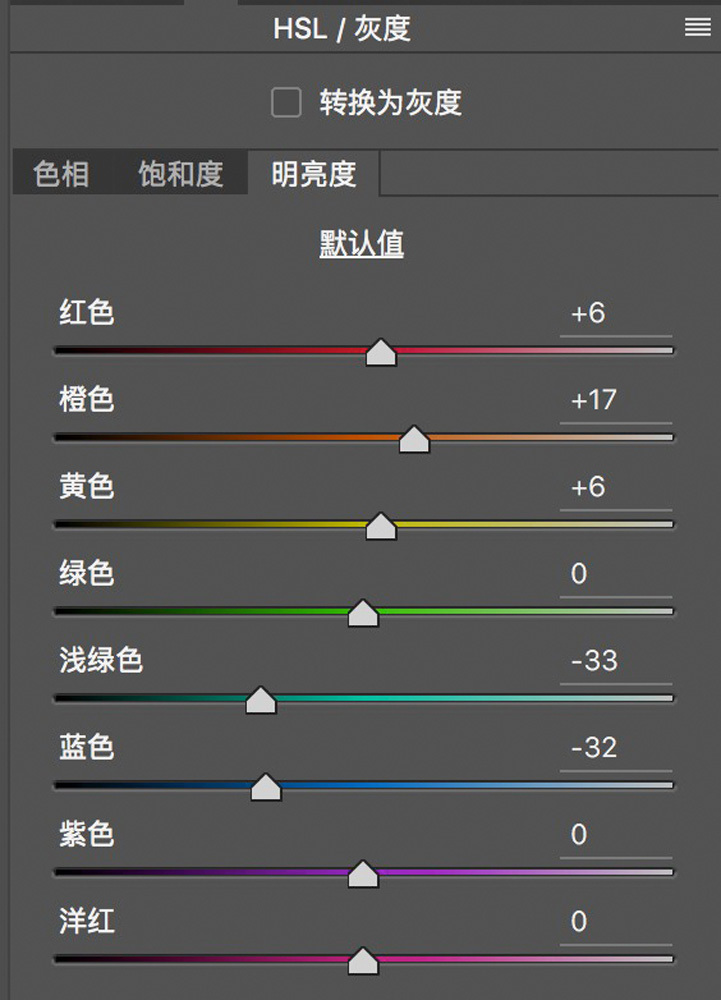Click the 蓝色 value field showing -32
Viewport: 721px width, 1000px height.
(612, 749)
